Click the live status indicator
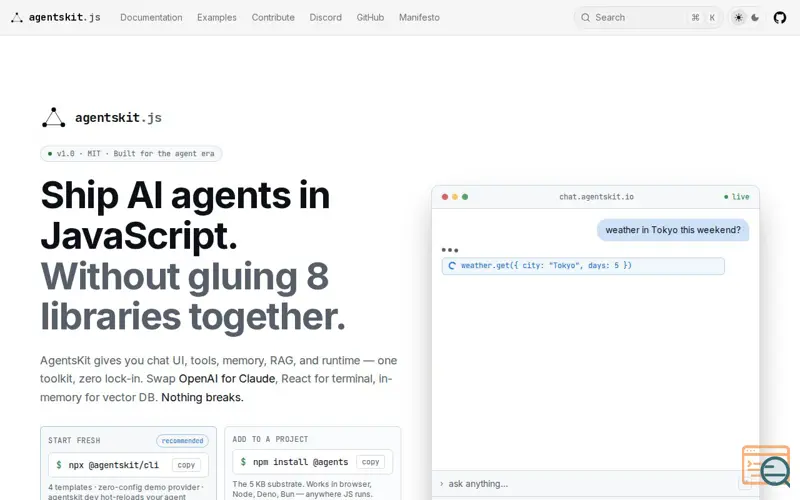 737,197
